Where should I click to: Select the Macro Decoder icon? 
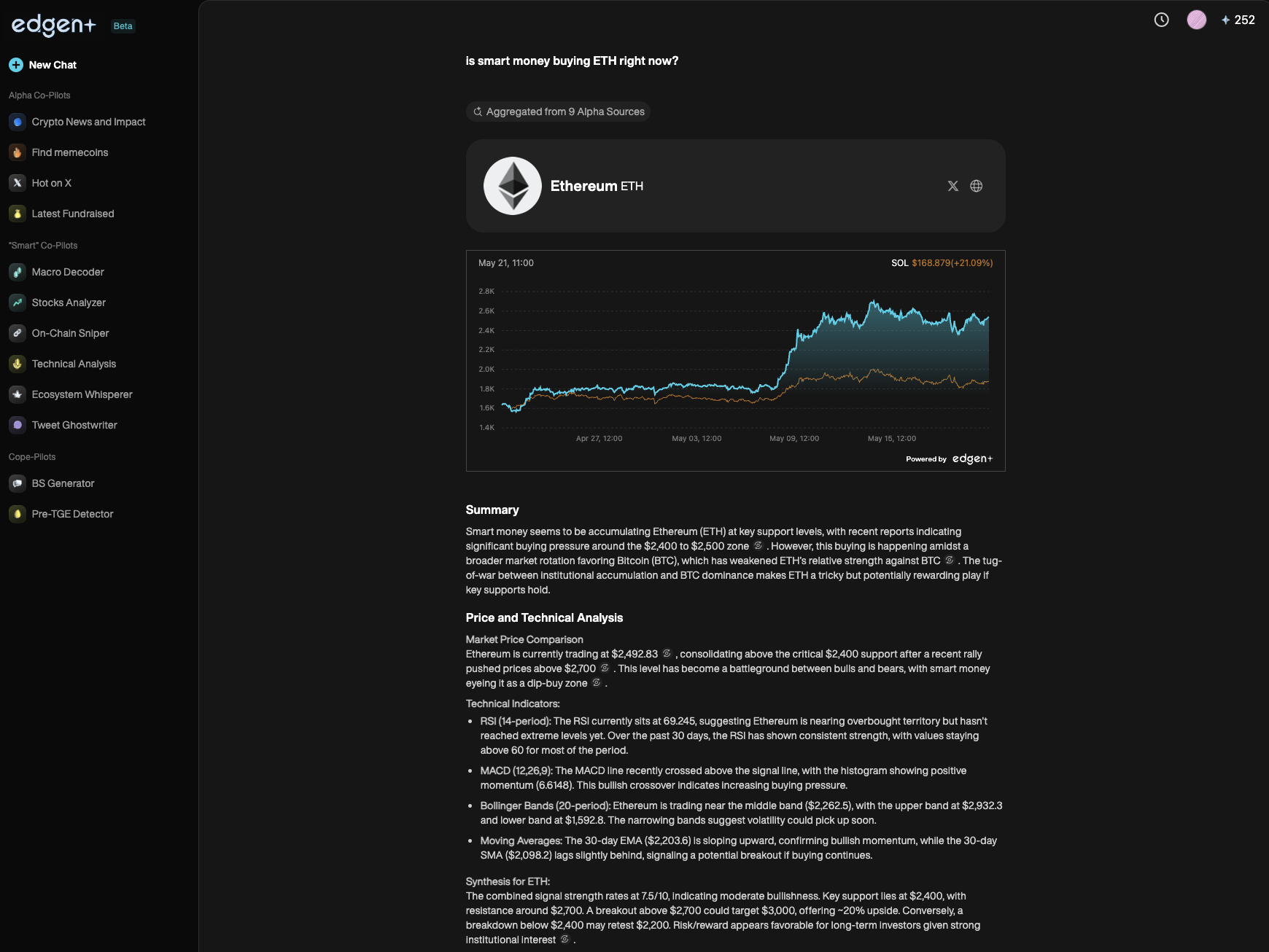click(18, 272)
